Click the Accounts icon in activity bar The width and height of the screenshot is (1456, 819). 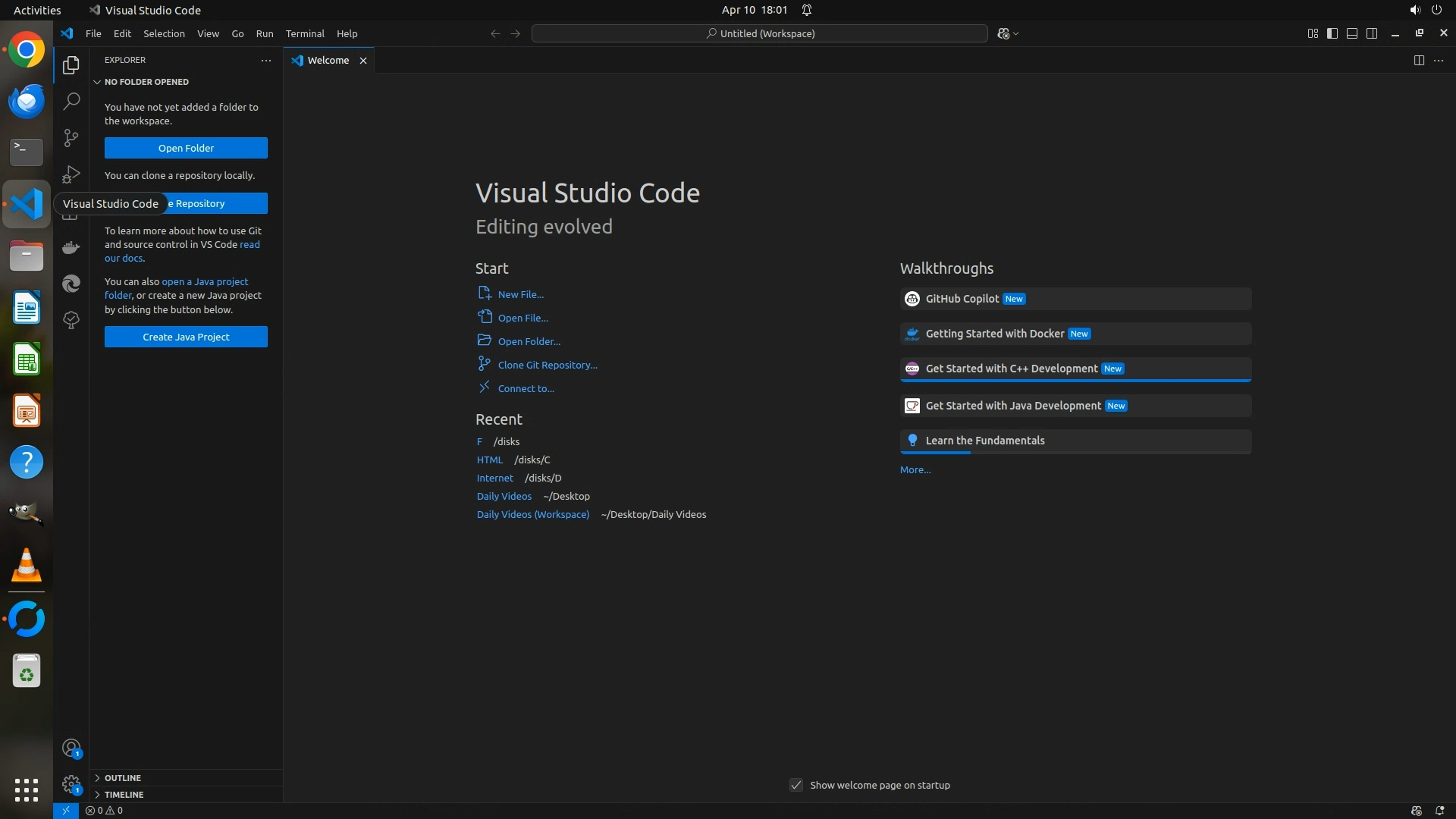(71, 748)
